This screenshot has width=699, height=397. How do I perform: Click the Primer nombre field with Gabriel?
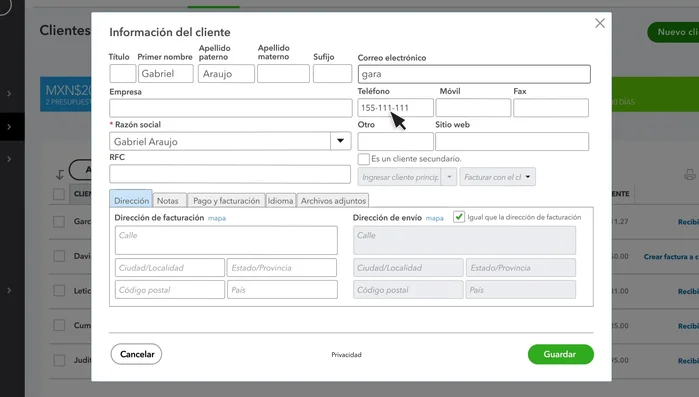point(166,74)
